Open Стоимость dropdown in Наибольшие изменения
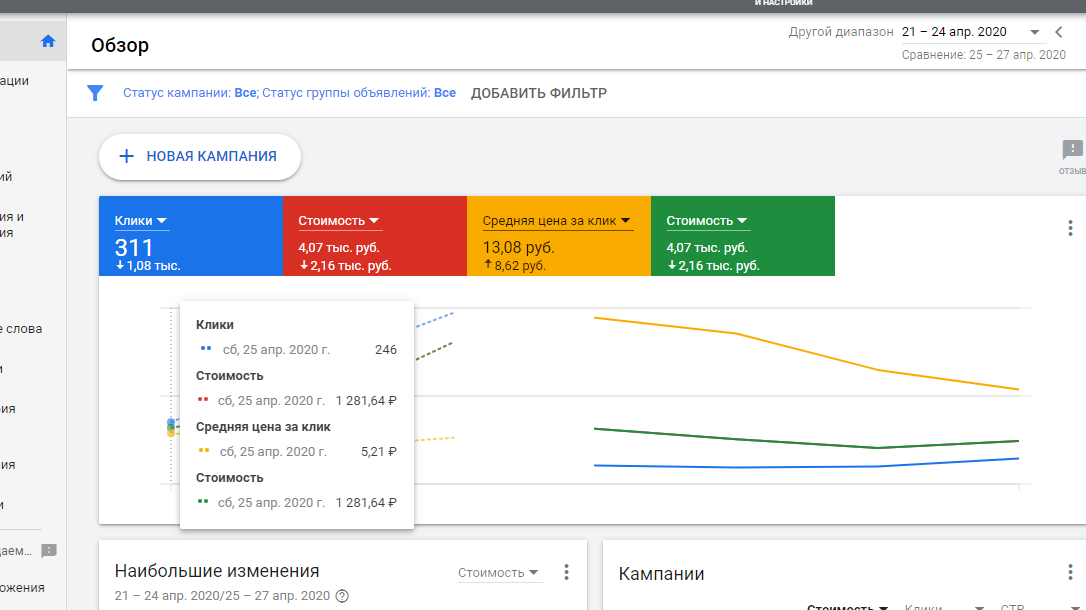This screenshot has width=1086, height=610. (498, 573)
